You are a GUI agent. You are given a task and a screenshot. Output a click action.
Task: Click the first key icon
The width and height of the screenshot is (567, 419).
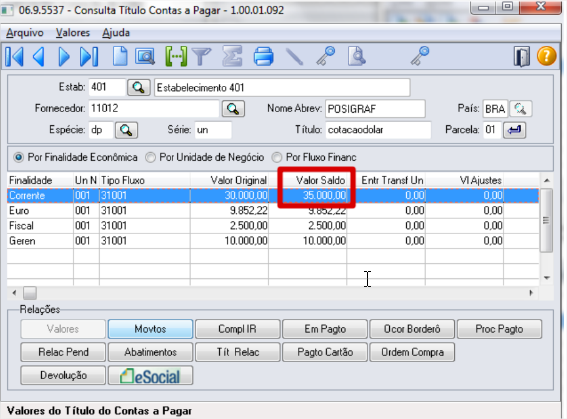point(325,56)
